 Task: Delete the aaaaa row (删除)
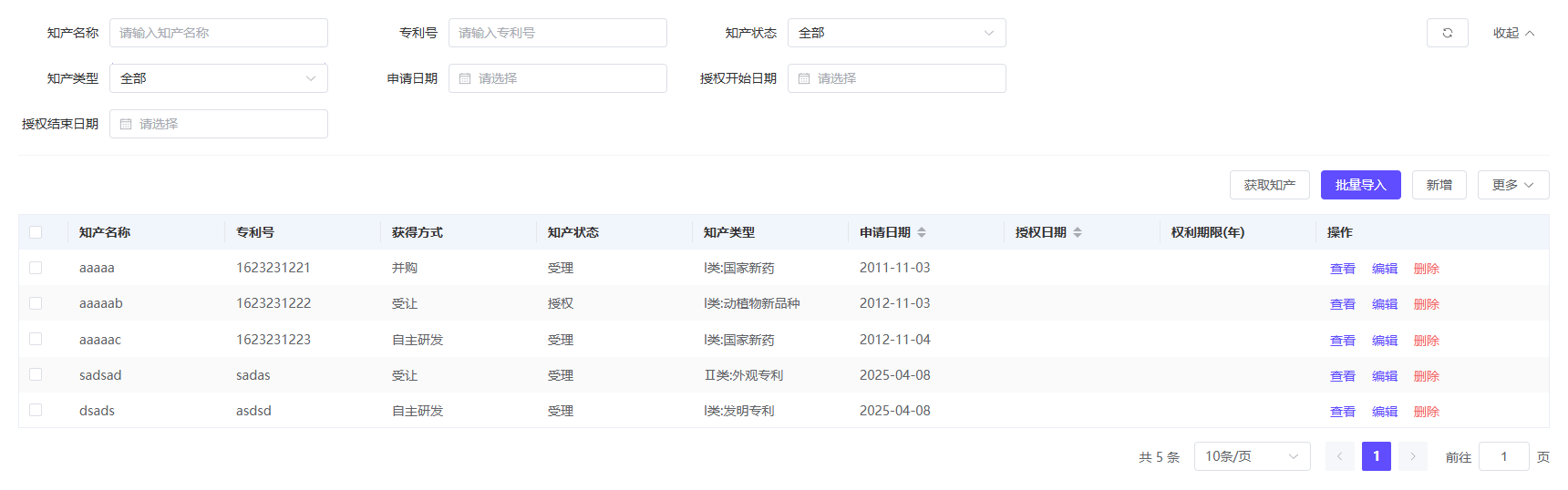(1427, 269)
